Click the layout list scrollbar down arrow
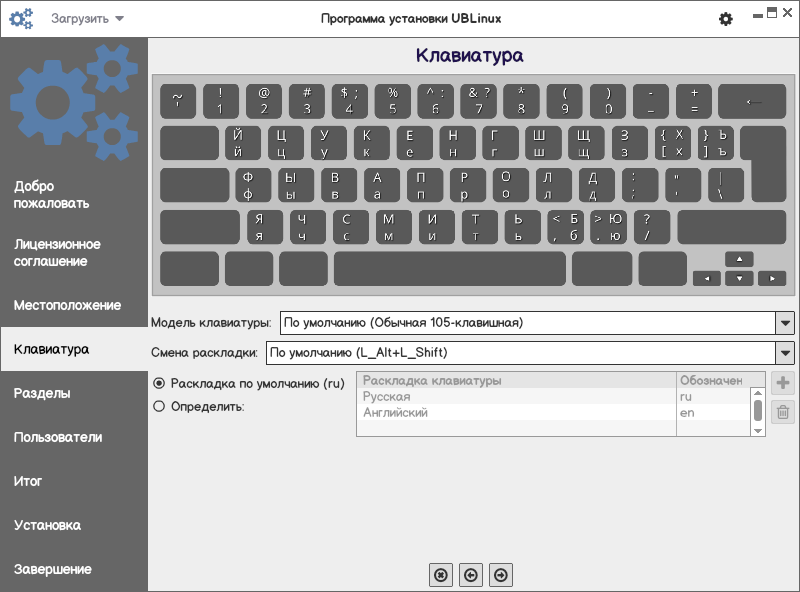Screen dimensions: 800x592 pyautogui.click(x=758, y=430)
